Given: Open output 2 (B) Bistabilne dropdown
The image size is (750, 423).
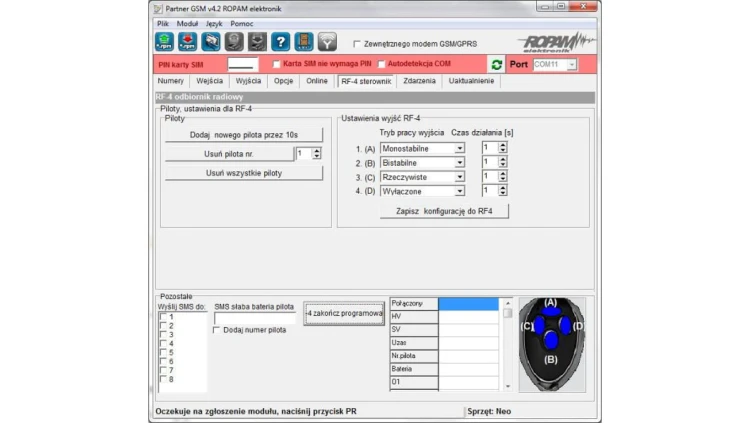Looking at the screenshot, I should coord(459,163).
